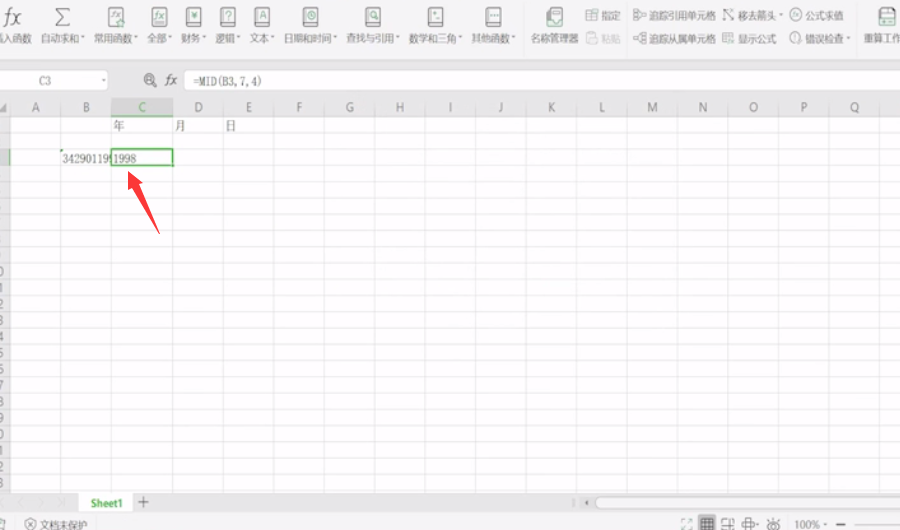
Task: Click the cell labeled 月
Action: pos(198,126)
